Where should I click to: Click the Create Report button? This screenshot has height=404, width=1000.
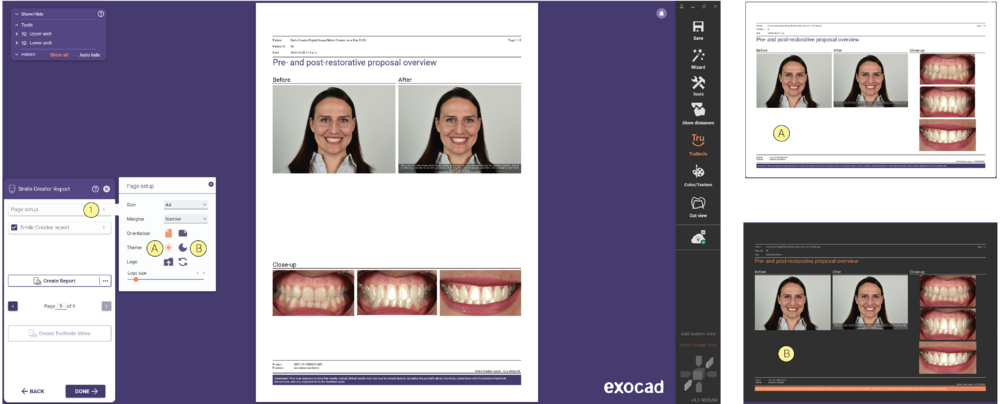54,280
